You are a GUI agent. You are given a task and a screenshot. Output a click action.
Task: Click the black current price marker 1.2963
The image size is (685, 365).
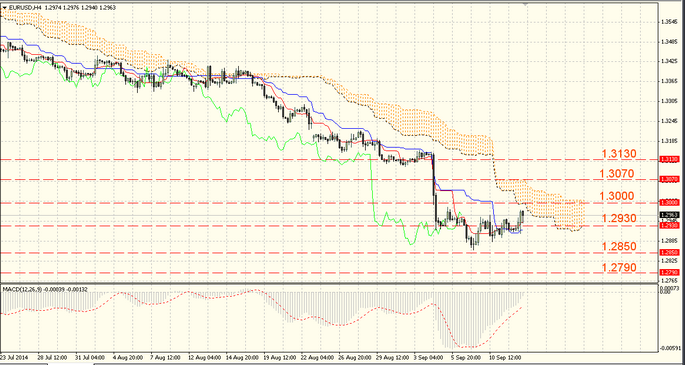click(669, 215)
